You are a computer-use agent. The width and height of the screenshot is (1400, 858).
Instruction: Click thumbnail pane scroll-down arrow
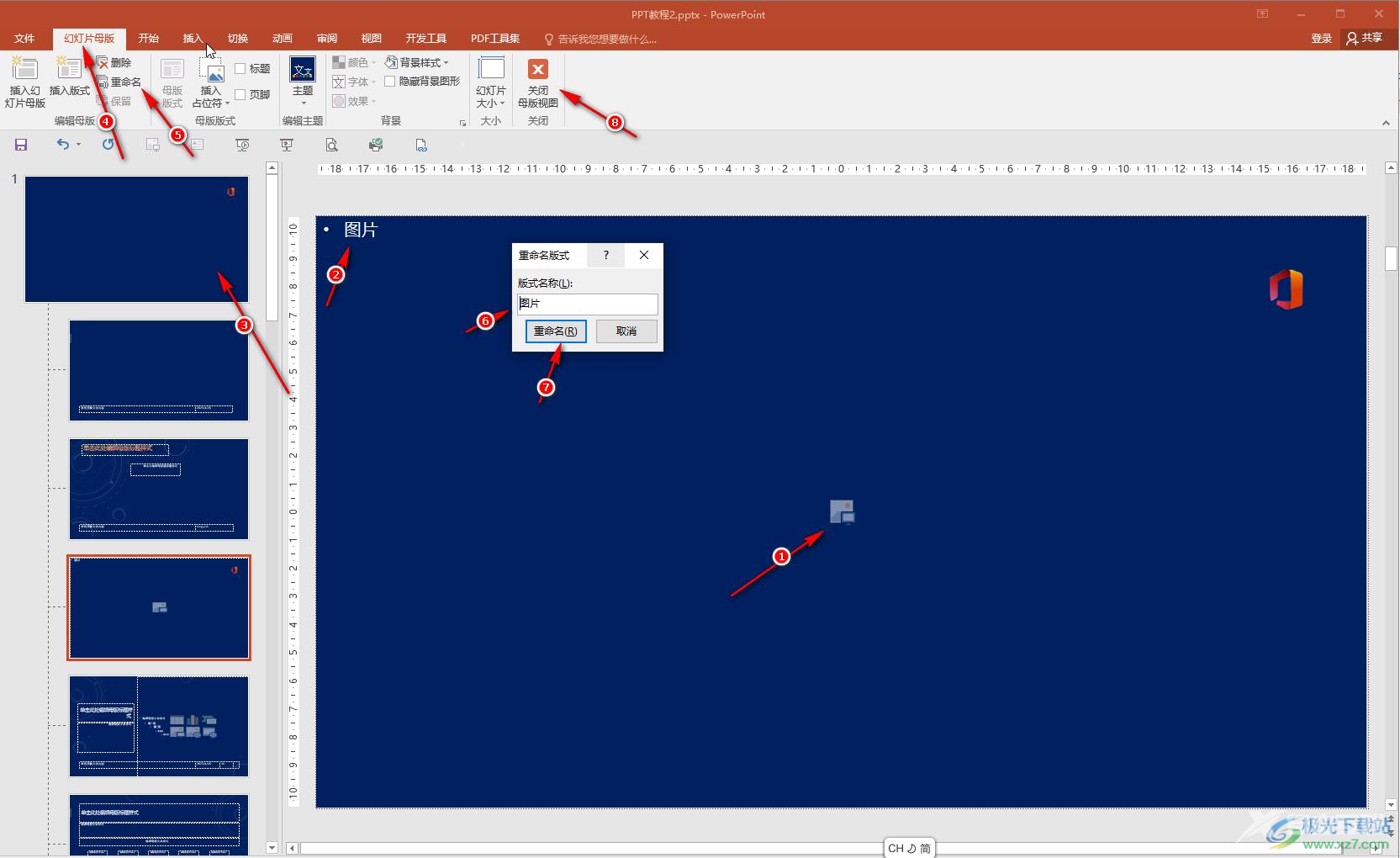(272, 848)
